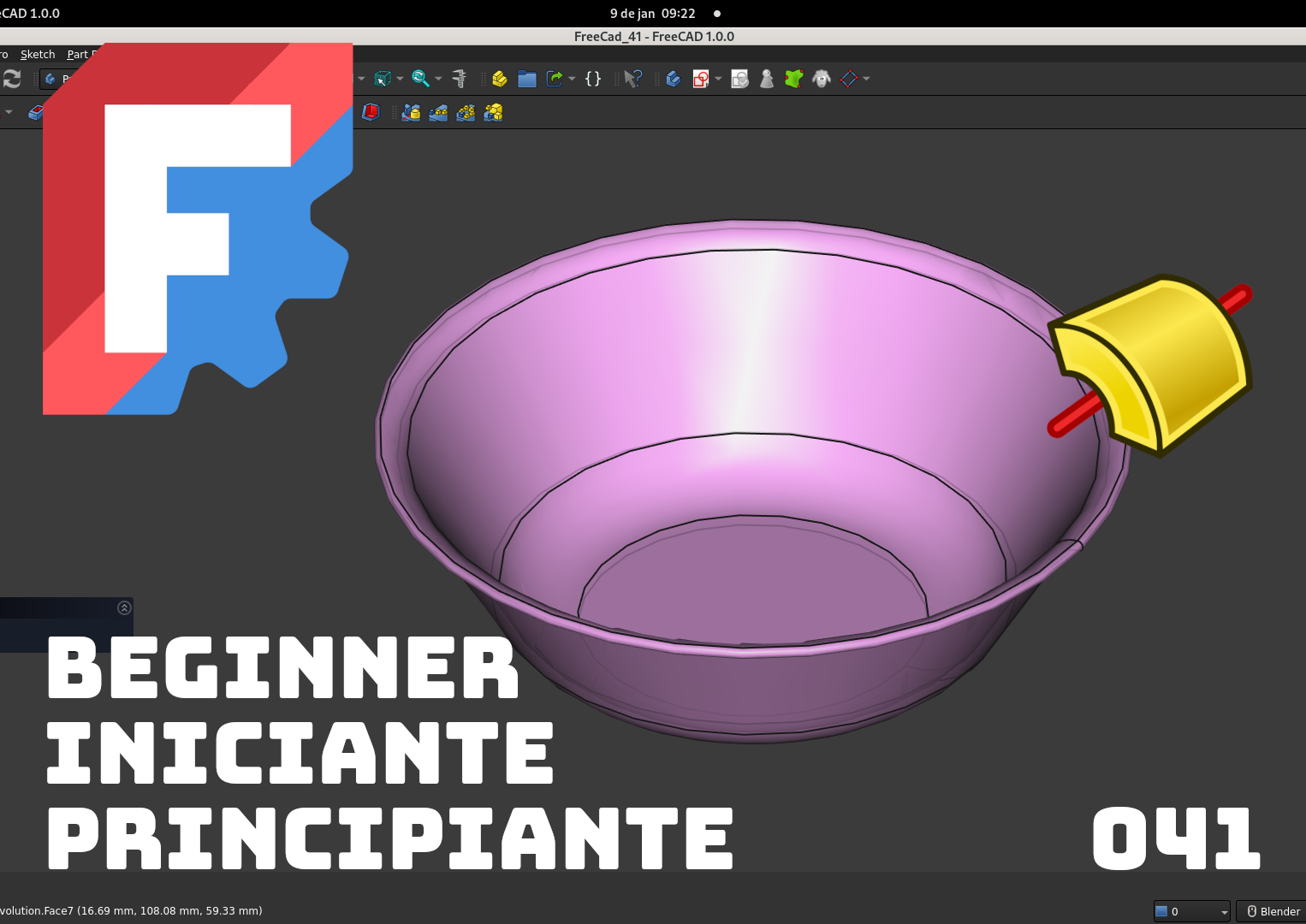Expand the Datum Plane dropdown arrow

pos(866,79)
